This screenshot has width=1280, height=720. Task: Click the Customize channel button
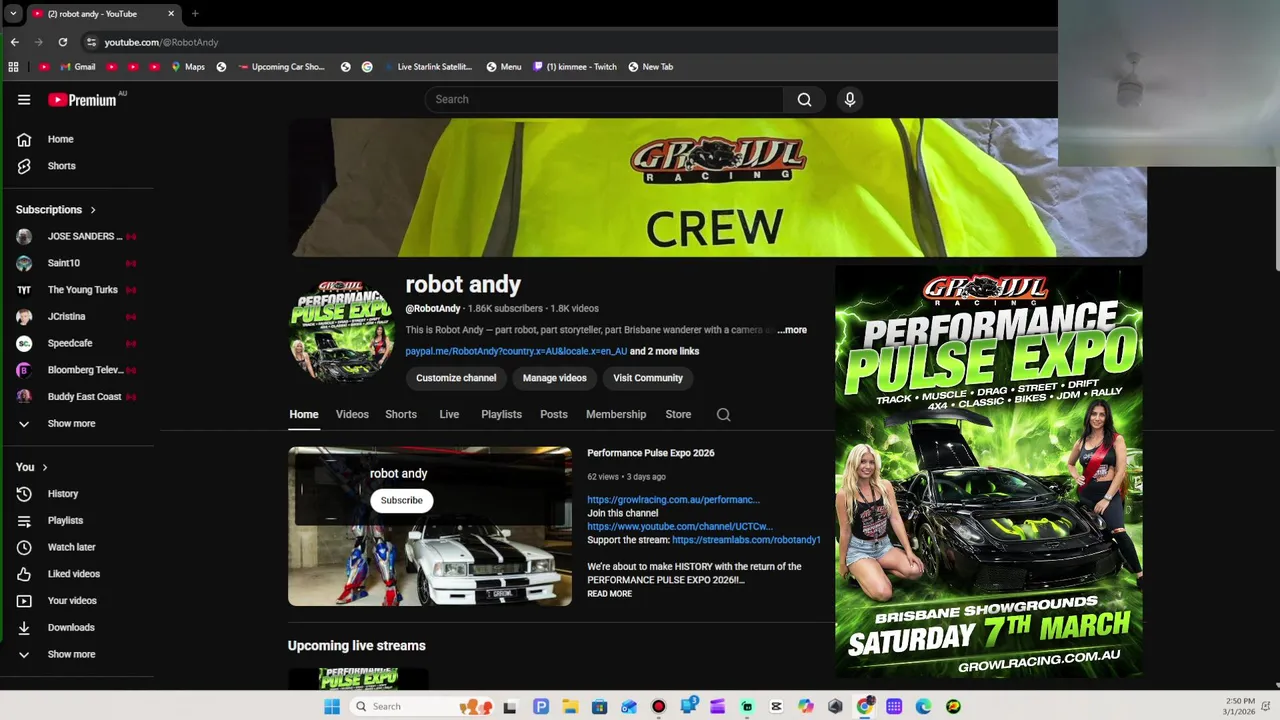[456, 378]
